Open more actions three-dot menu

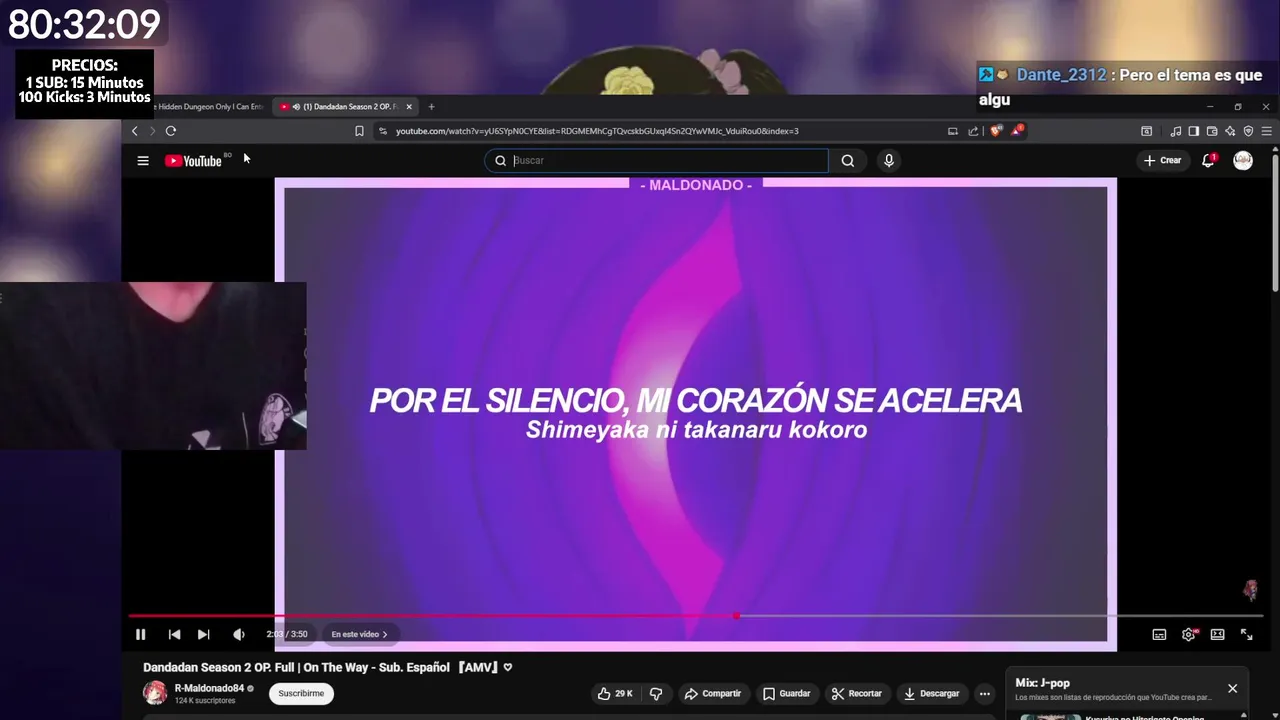pos(985,693)
